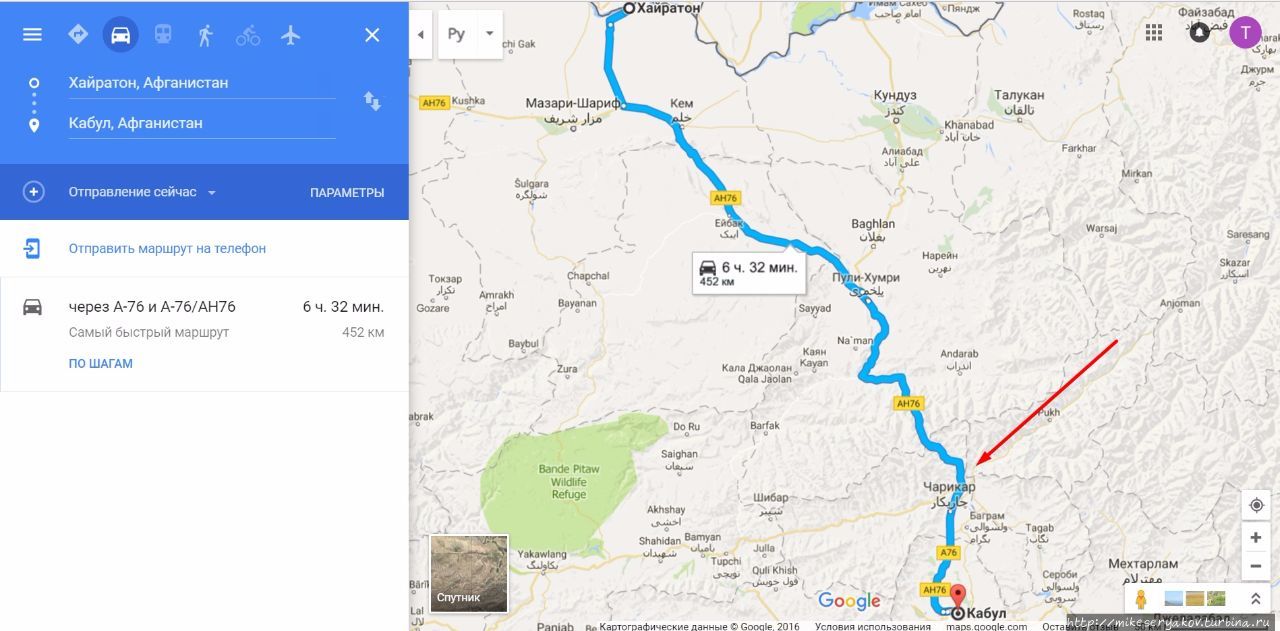Select the driving car travel mode

click(x=120, y=35)
